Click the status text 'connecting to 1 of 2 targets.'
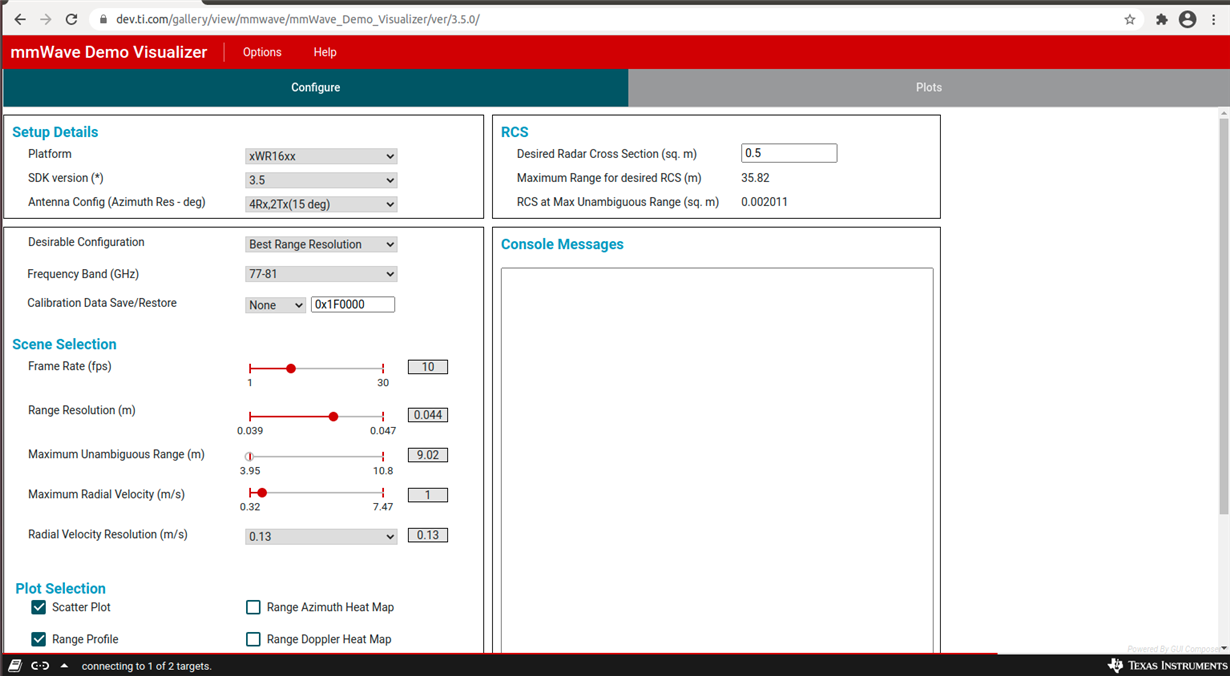The width and height of the screenshot is (1230, 676). tap(147, 666)
